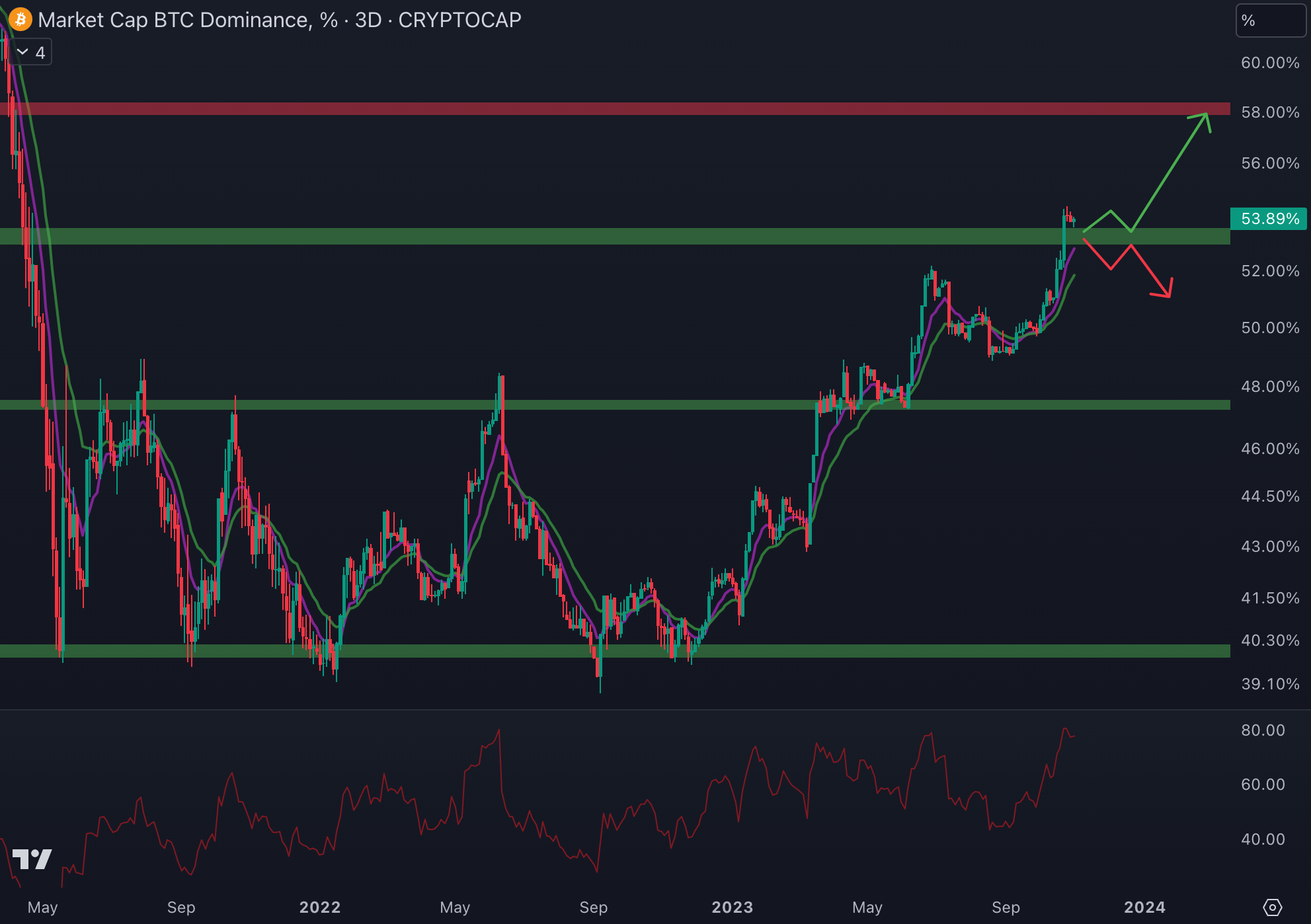Expand the collapsed 4 indicators legend

click(32, 53)
